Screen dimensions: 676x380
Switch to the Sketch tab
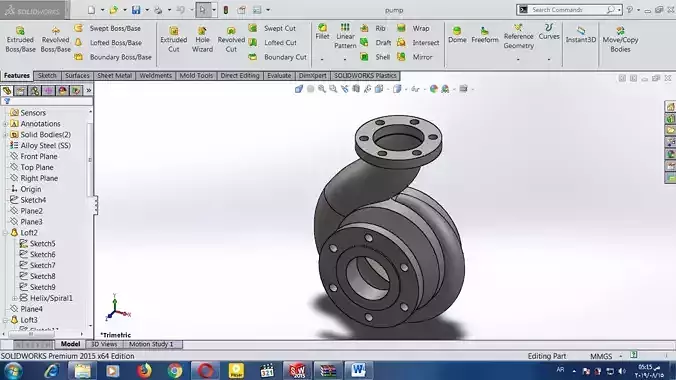click(x=47, y=75)
